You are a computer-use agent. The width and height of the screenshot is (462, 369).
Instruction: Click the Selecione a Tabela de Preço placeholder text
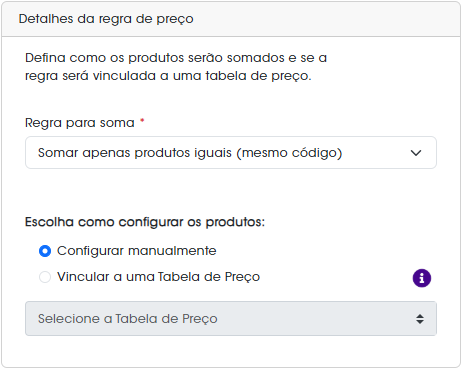(x=128, y=319)
